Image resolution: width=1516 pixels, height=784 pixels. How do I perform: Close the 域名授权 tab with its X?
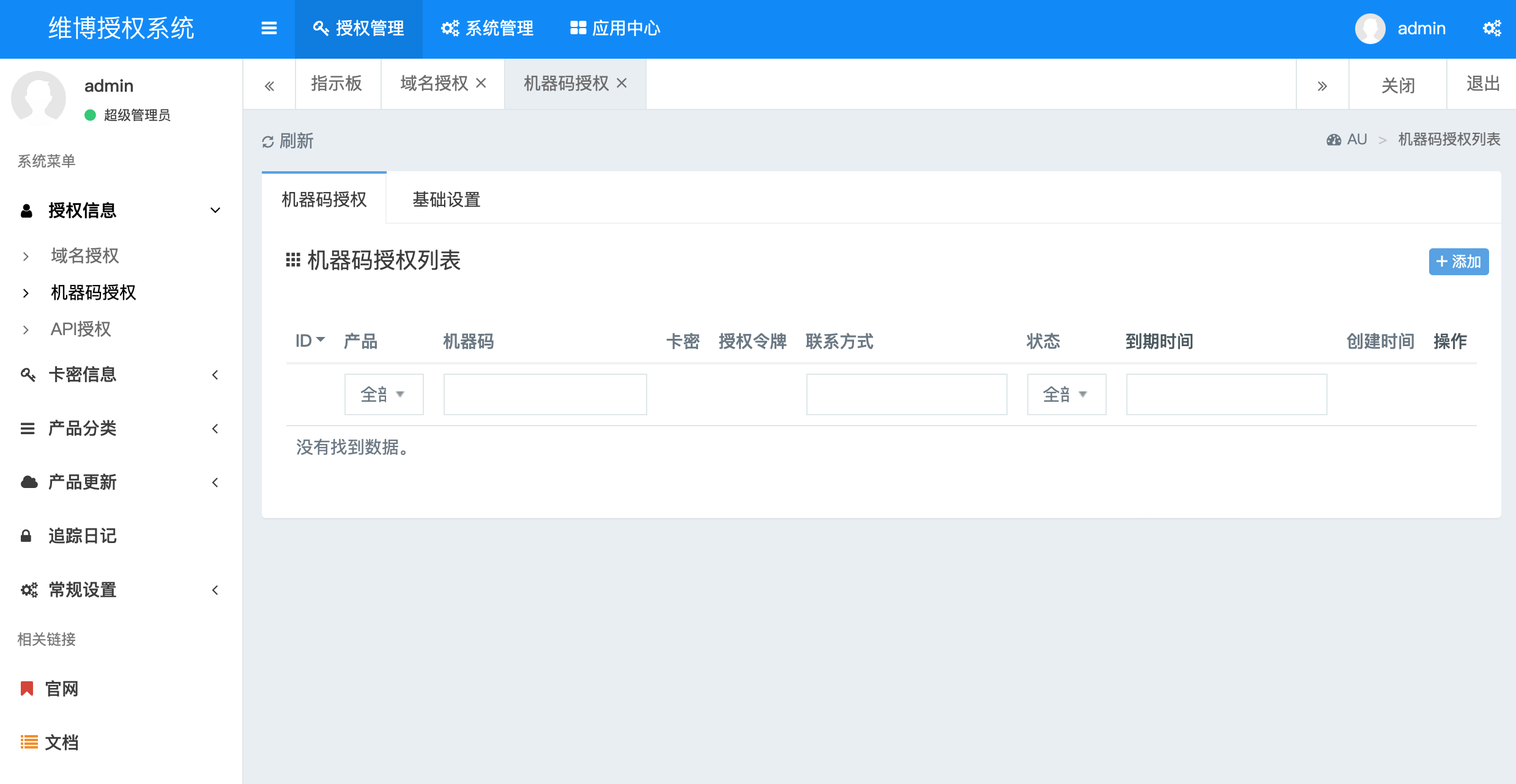481,83
